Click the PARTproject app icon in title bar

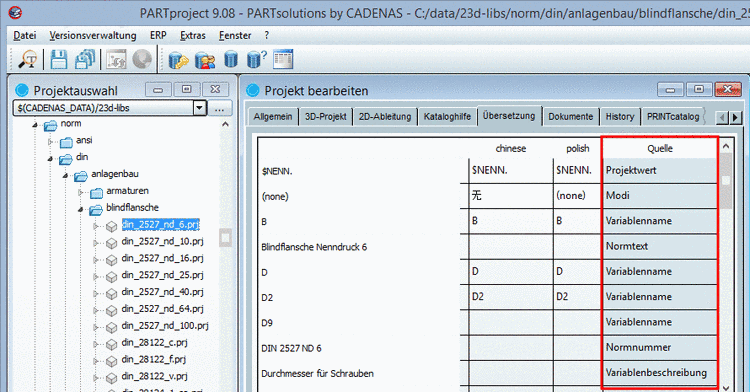15,13
